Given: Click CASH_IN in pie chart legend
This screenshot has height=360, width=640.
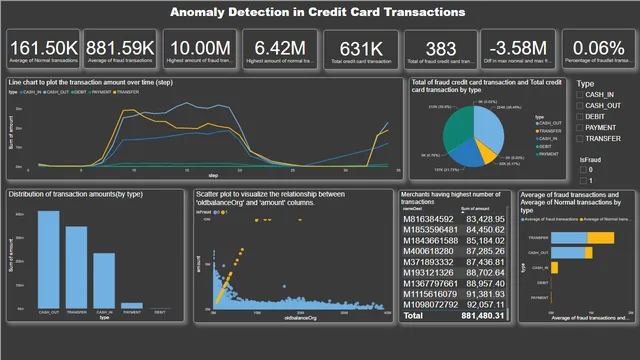Looking at the screenshot, I should coord(547,139).
